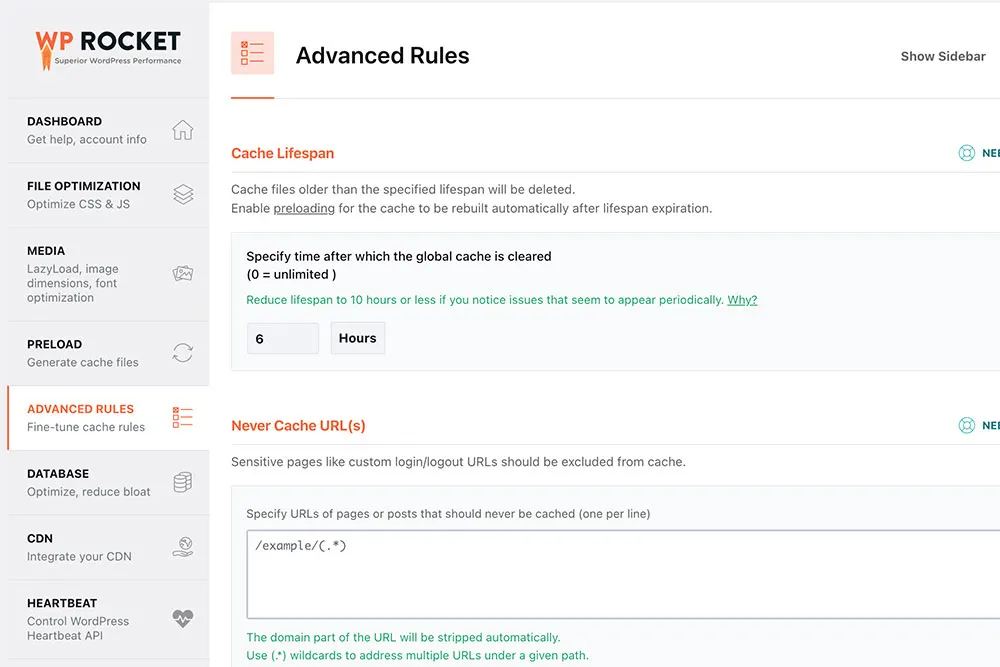Click the Media image icon
The image size is (1000, 667).
183,272
